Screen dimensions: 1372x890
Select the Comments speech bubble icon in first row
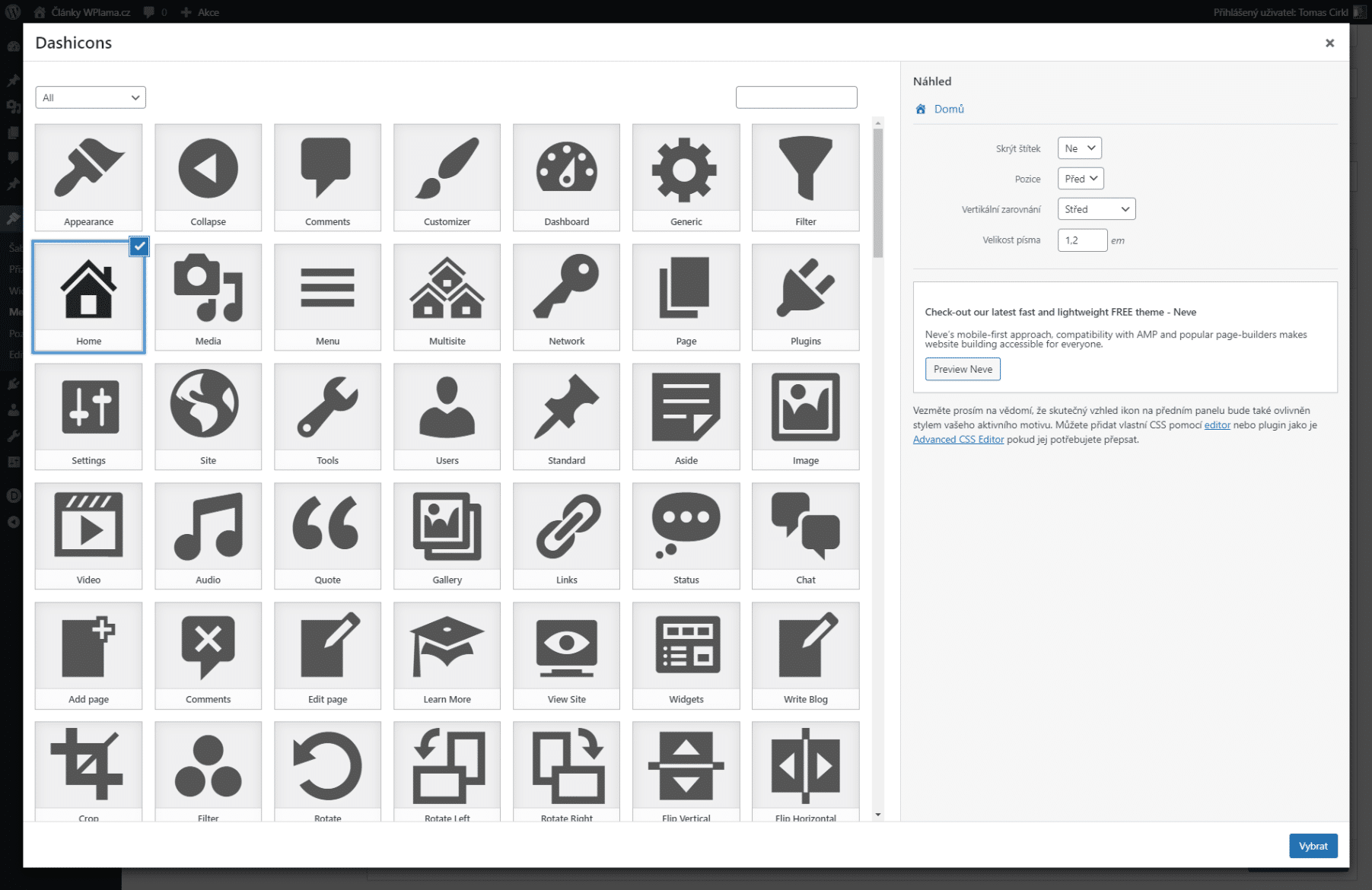327,177
